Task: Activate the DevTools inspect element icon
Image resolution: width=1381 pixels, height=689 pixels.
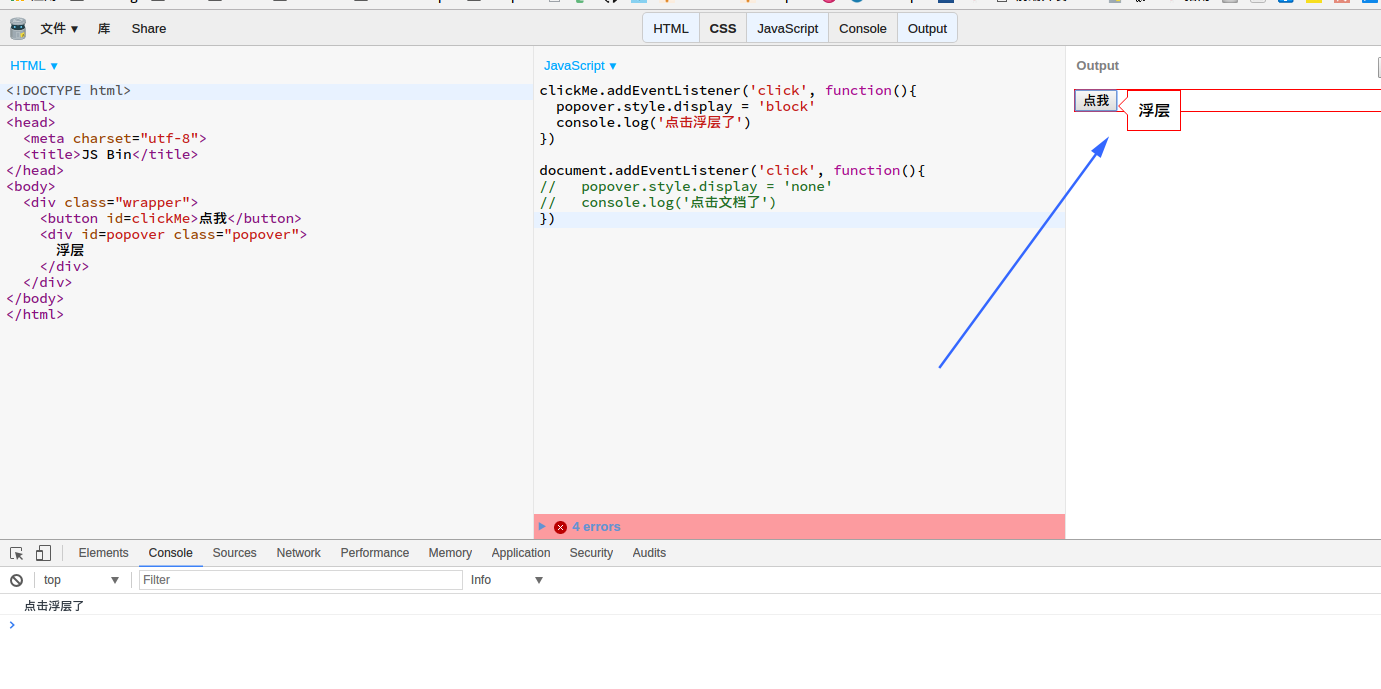Action: click(17, 553)
